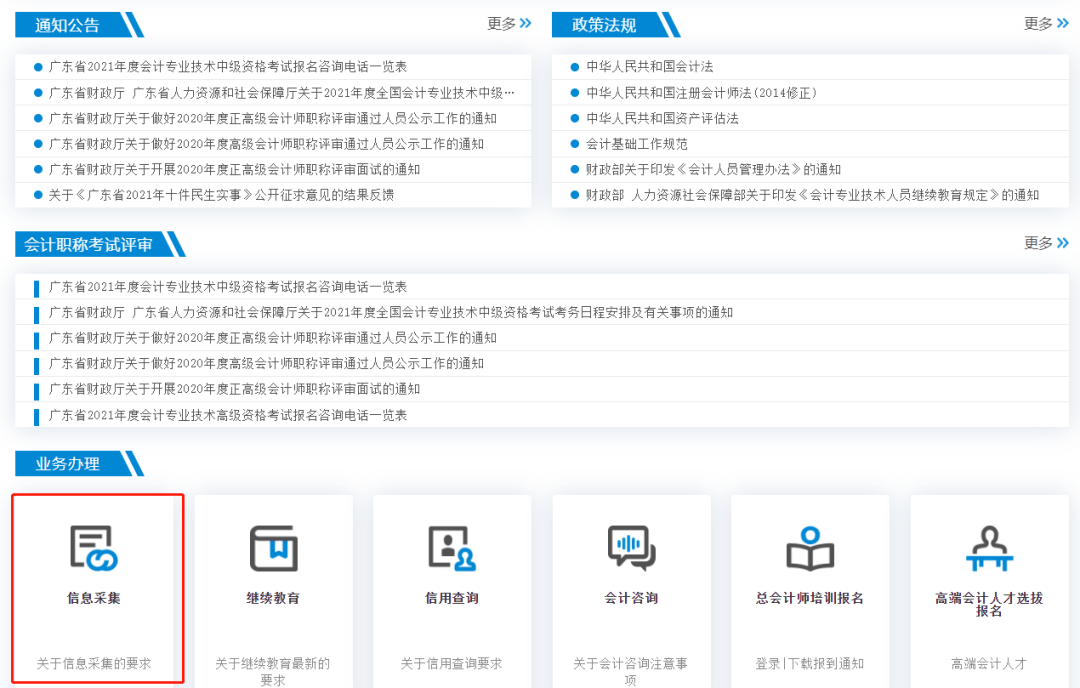Select the 政策法规 section tab
Image resolution: width=1080 pixels, height=688 pixels.
[604, 25]
